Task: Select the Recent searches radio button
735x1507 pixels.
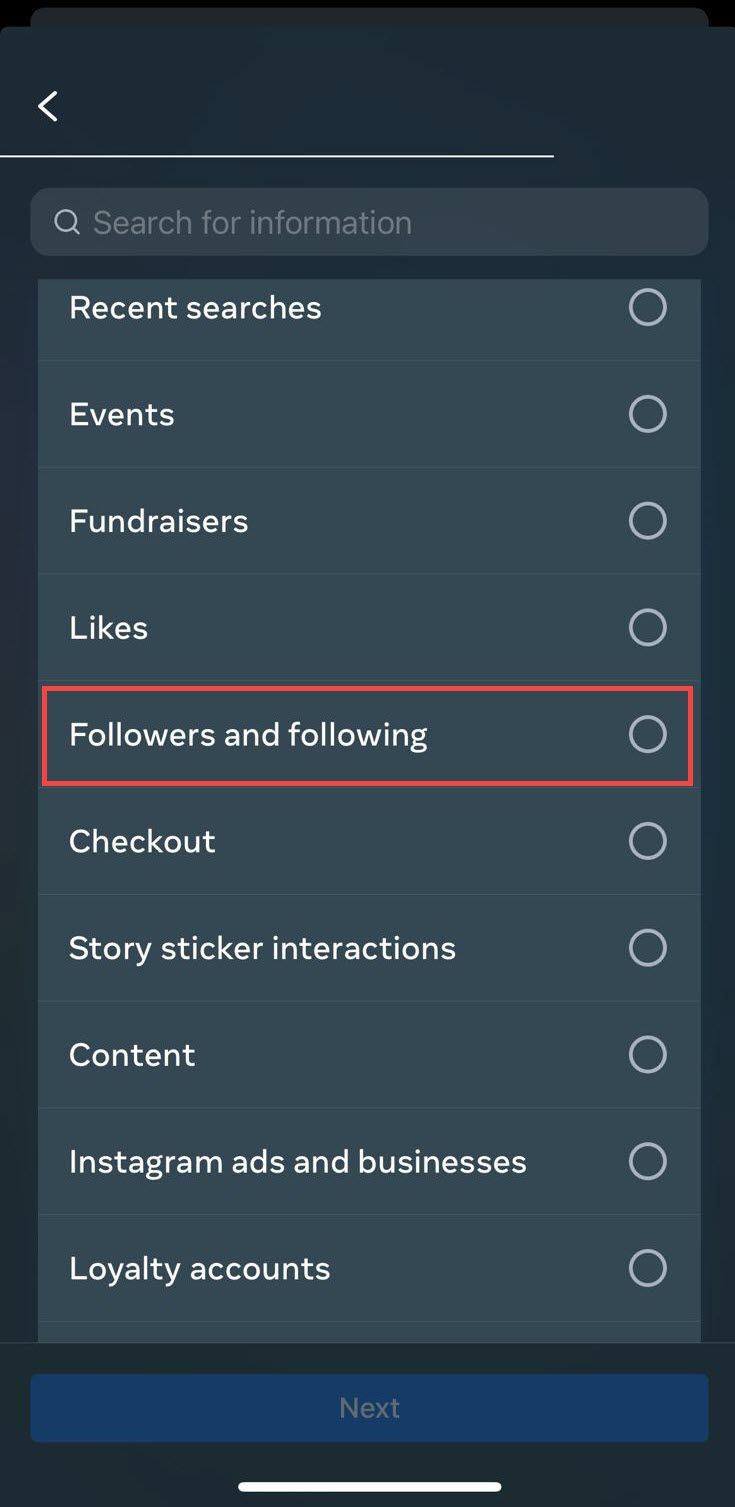Action: 648,307
